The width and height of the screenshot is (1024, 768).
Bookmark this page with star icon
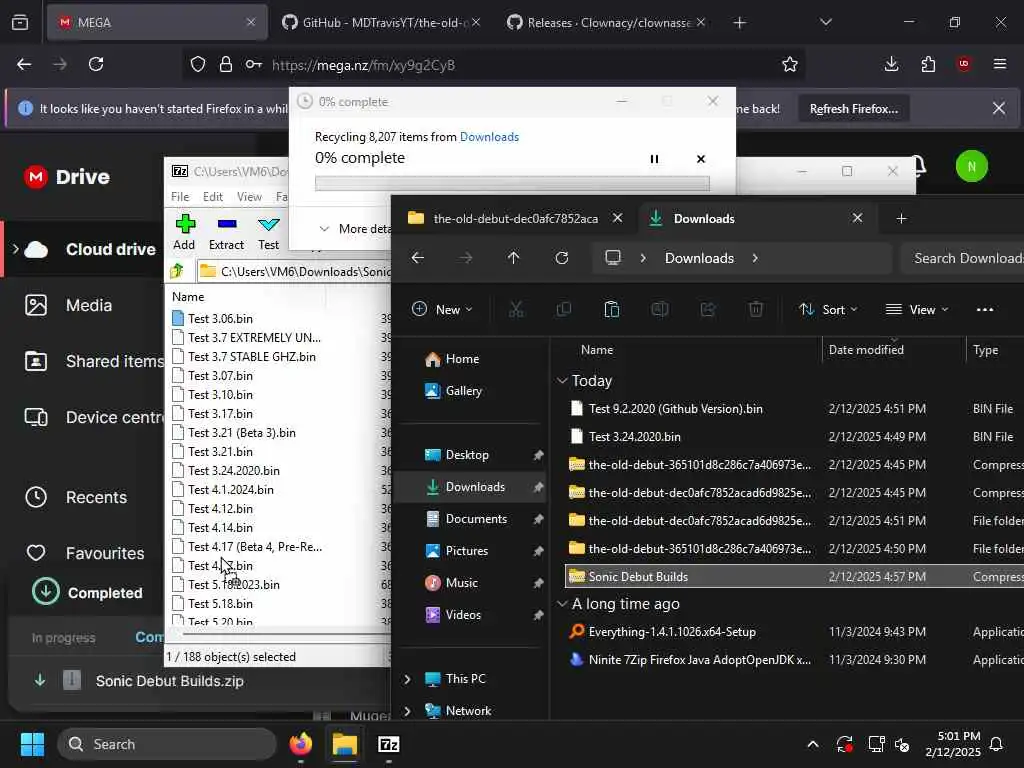[x=790, y=64]
